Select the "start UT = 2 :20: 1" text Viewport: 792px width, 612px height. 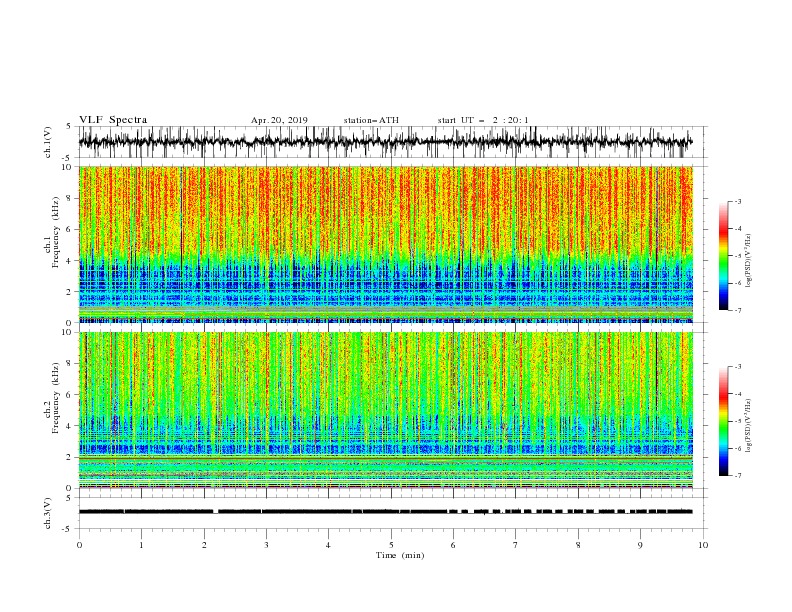(483, 120)
